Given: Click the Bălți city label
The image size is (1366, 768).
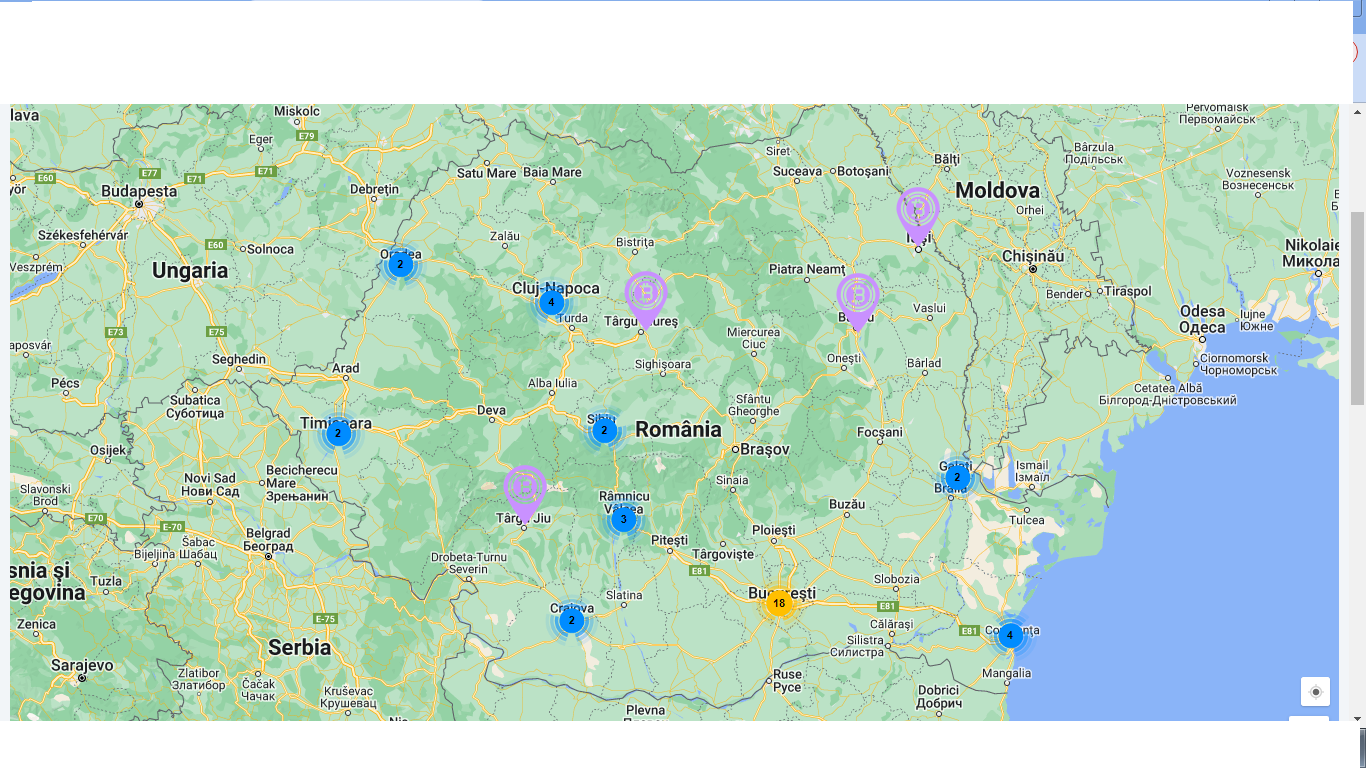Looking at the screenshot, I should tap(945, 158).
